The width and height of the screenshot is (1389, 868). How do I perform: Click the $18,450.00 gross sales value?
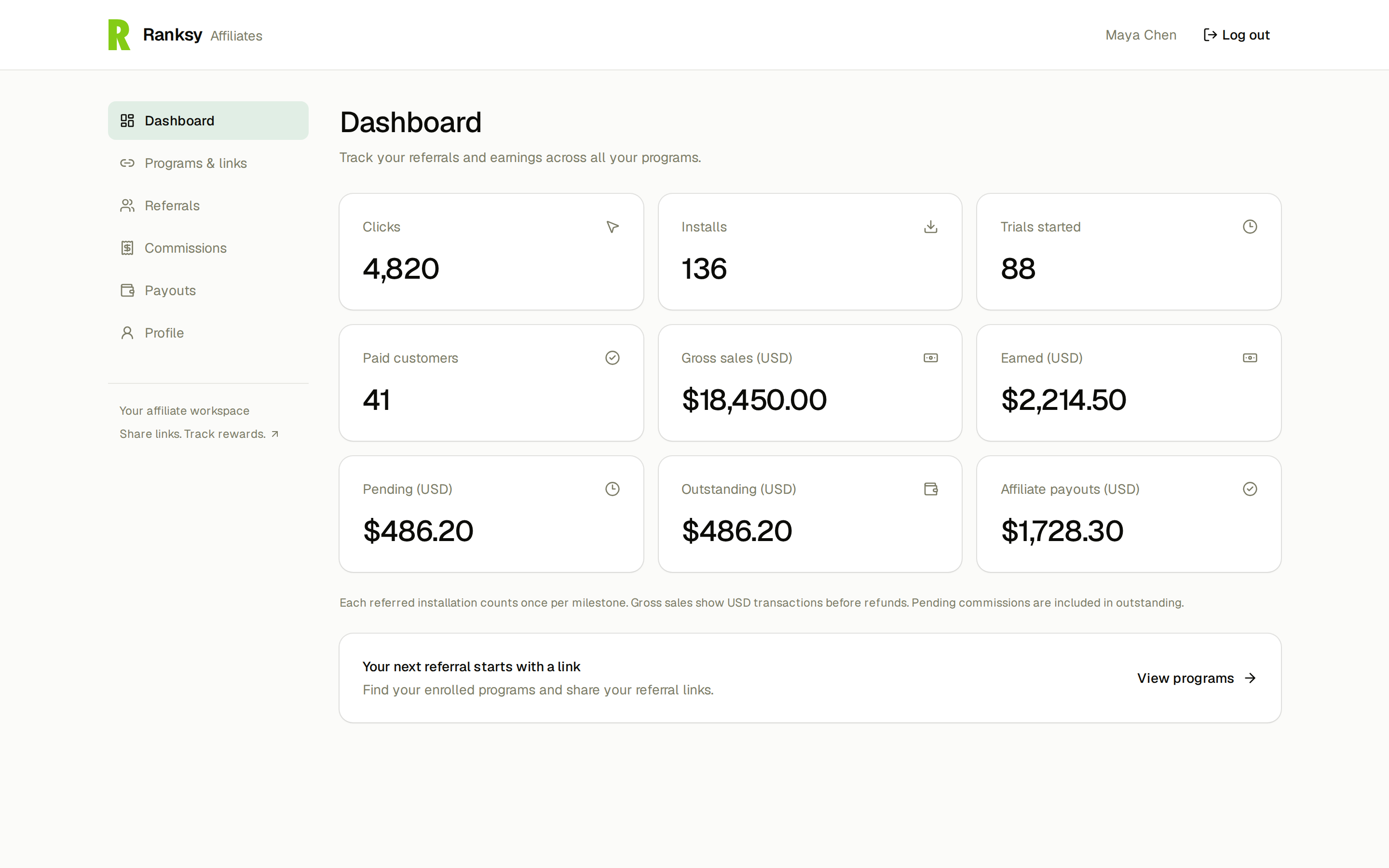[754, 400]
